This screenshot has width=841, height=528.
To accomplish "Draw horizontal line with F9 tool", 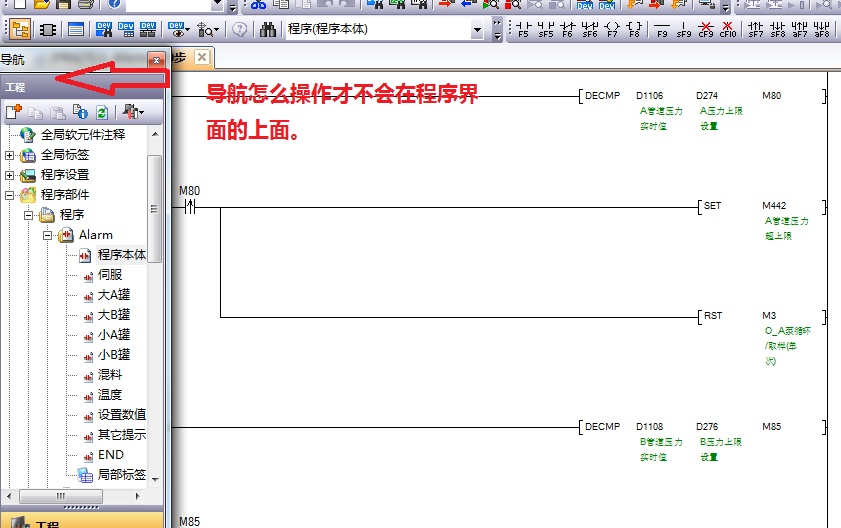I will [662, 29].
